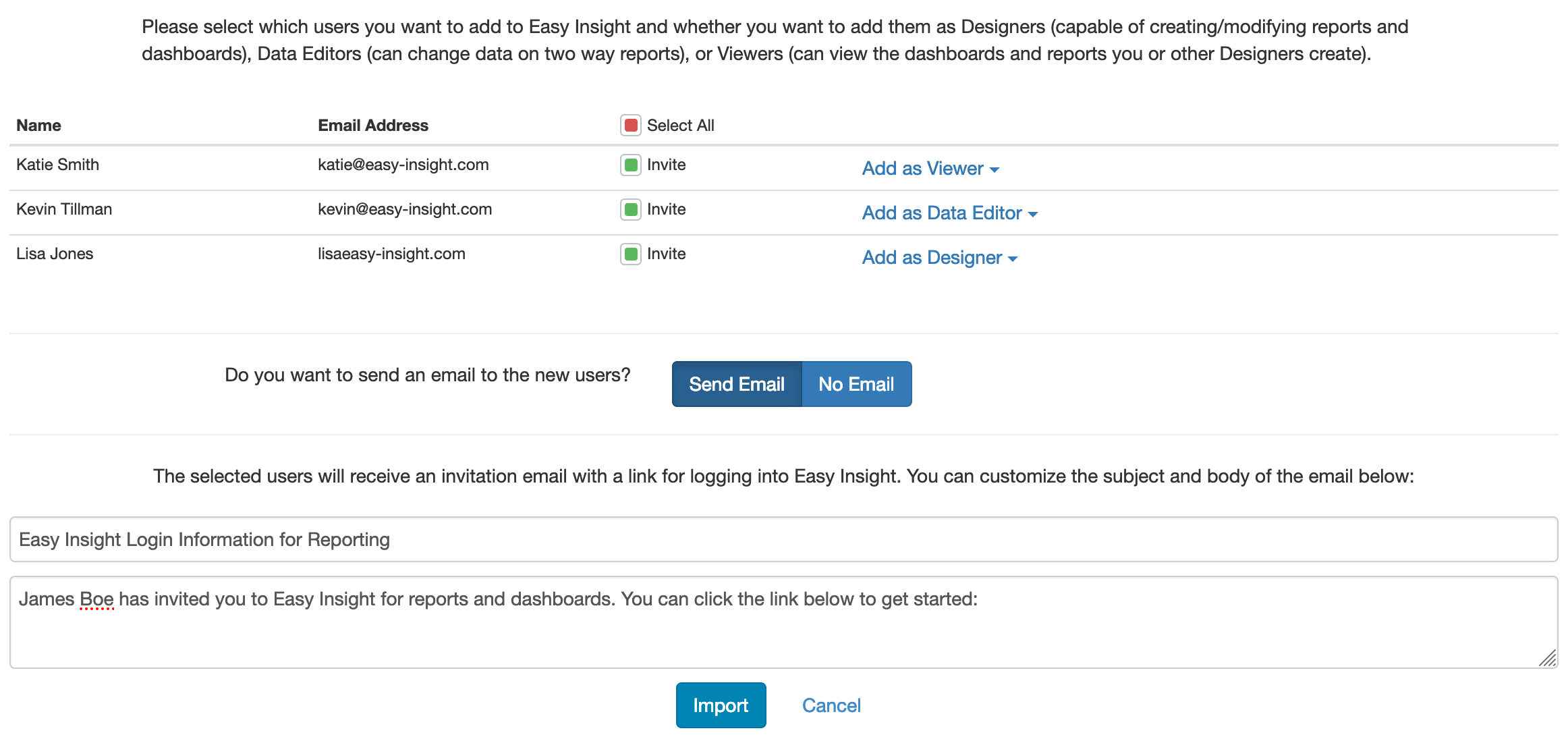Click the red Select All checkbox icon
1568x737 pixels.
coord(629,125)
